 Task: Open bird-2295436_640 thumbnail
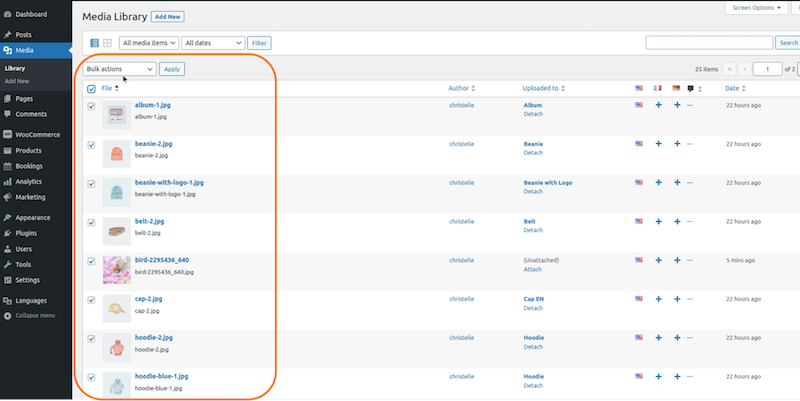[x=117, y=270]
